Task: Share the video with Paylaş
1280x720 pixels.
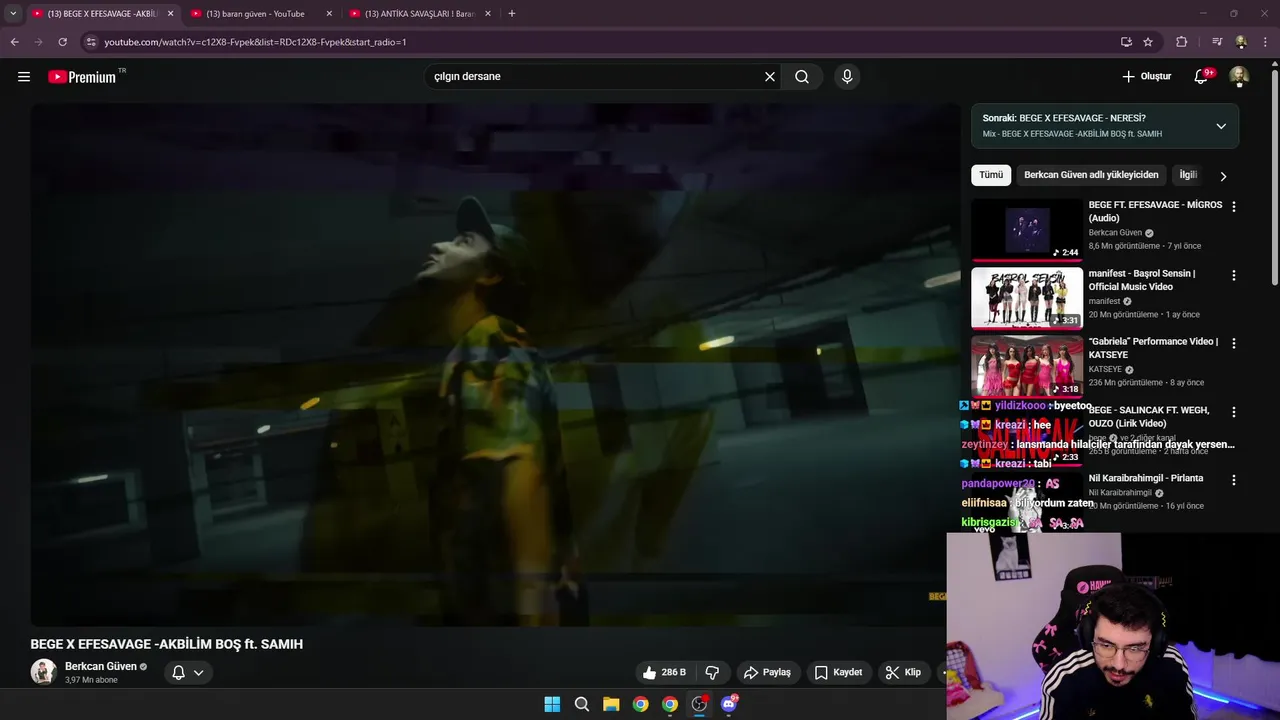Action: [768, 673]
